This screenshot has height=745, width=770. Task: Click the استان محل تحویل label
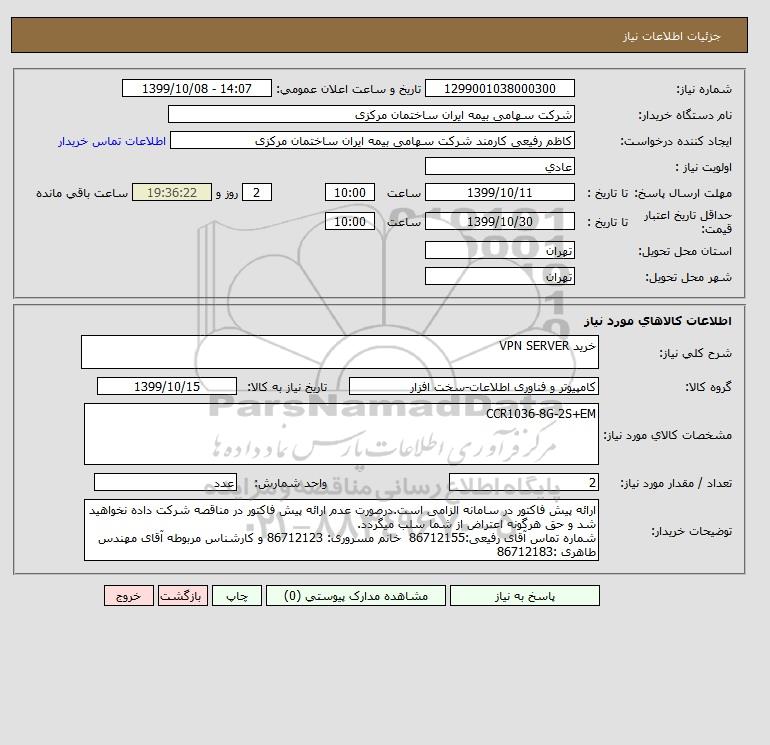[685, 251]
